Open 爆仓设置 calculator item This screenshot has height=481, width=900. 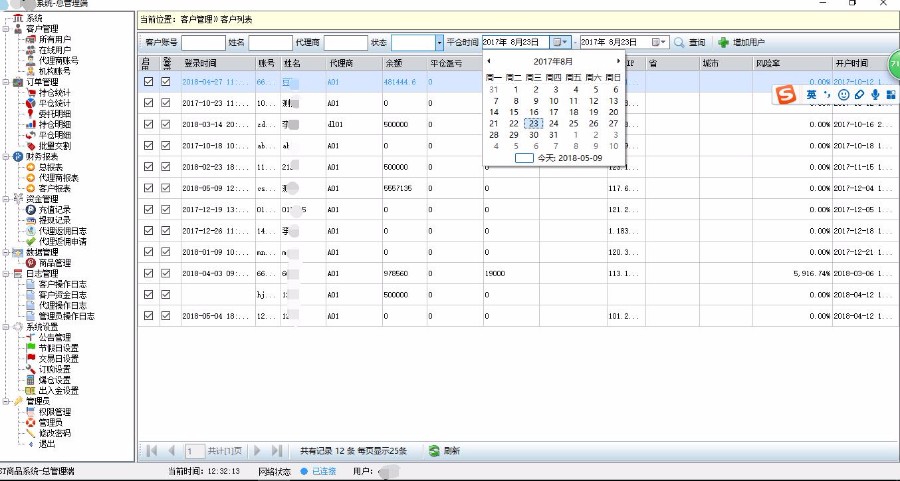[55, 380]
